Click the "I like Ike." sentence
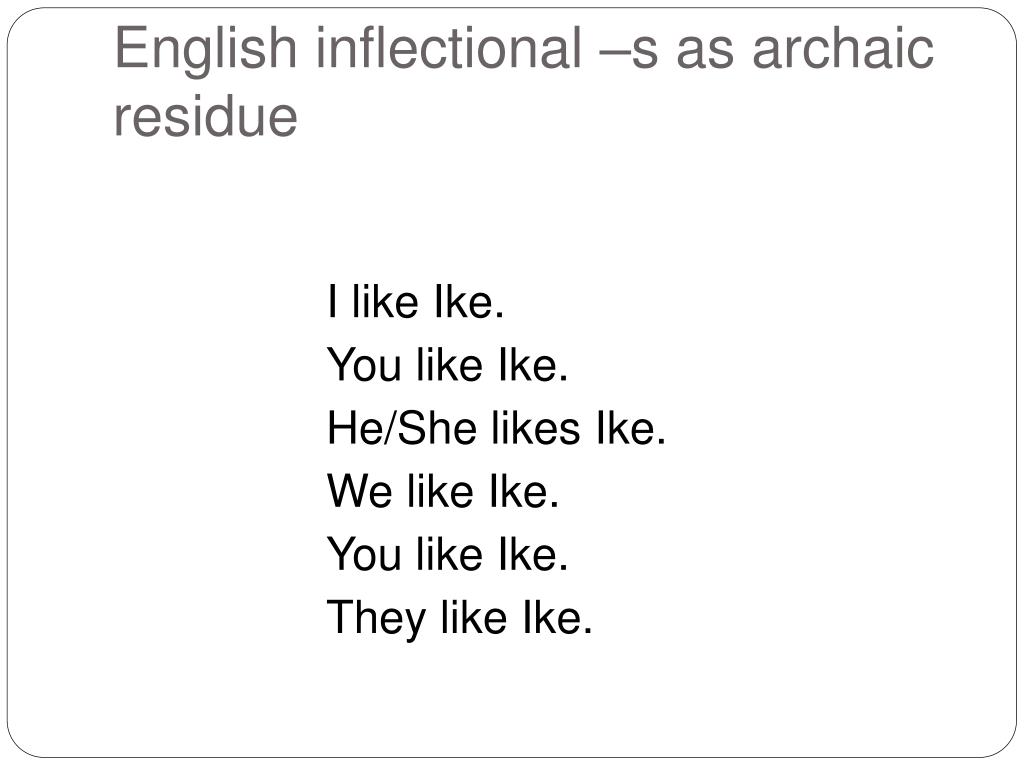Image resolution: width=1024 pixels, height=768 pixels. tap(416, 302)
